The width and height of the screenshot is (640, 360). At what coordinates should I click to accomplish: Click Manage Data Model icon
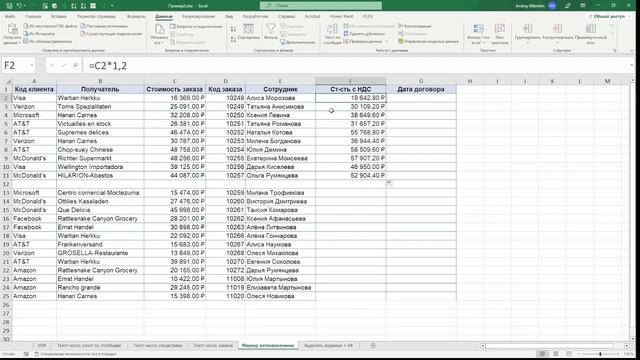[401, 41]
